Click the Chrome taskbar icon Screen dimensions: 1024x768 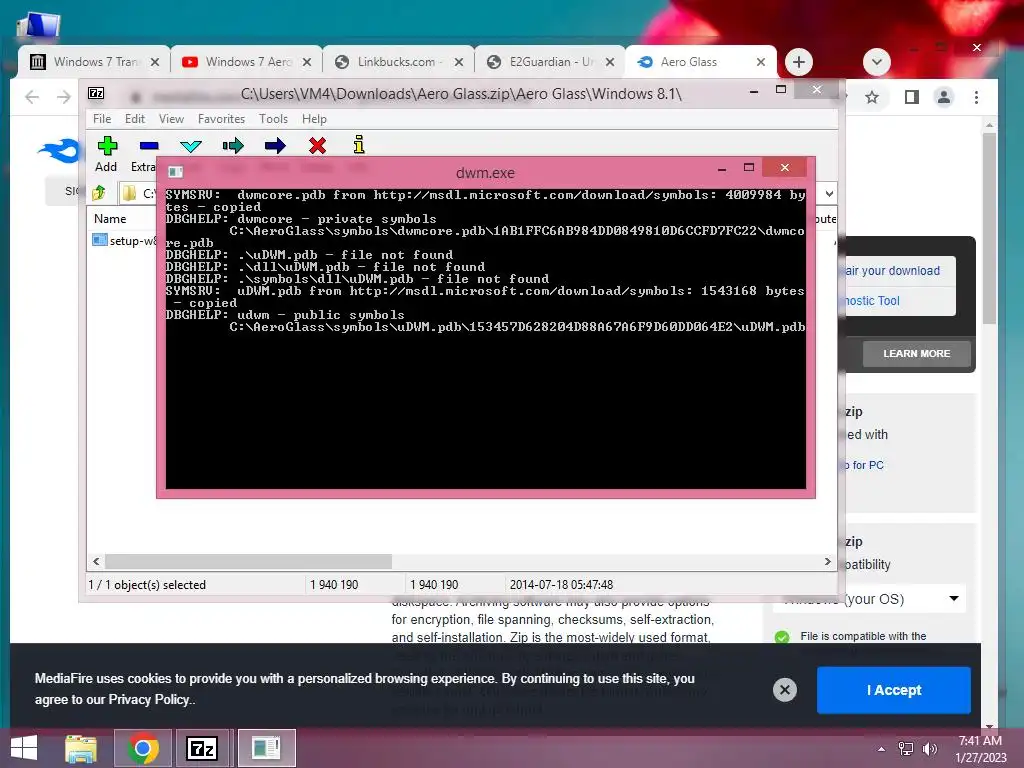(x=143, y=748)
